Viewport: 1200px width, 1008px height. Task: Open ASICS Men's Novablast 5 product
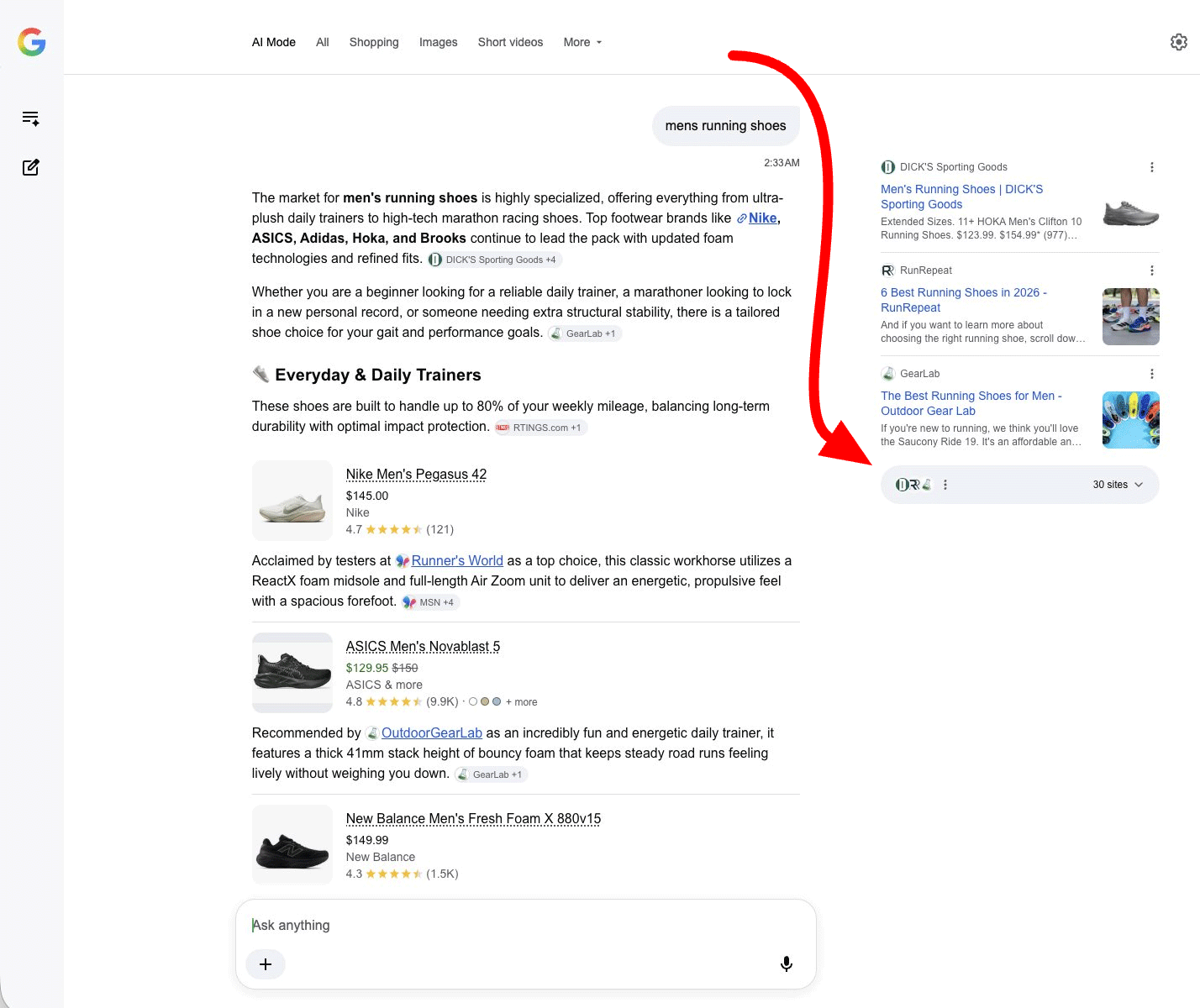pos(423,647)
